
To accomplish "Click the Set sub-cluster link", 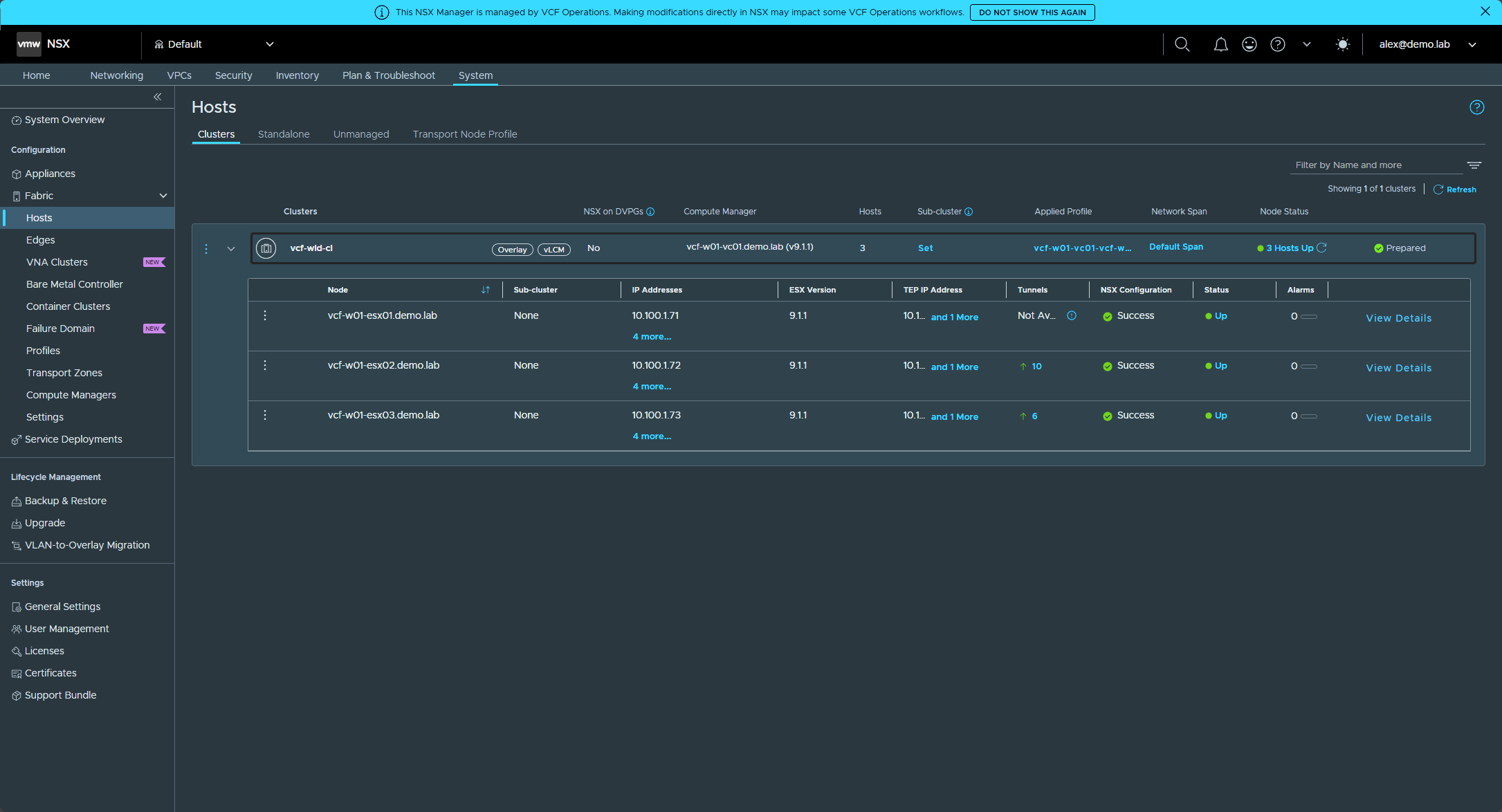I will coord(925,248).
